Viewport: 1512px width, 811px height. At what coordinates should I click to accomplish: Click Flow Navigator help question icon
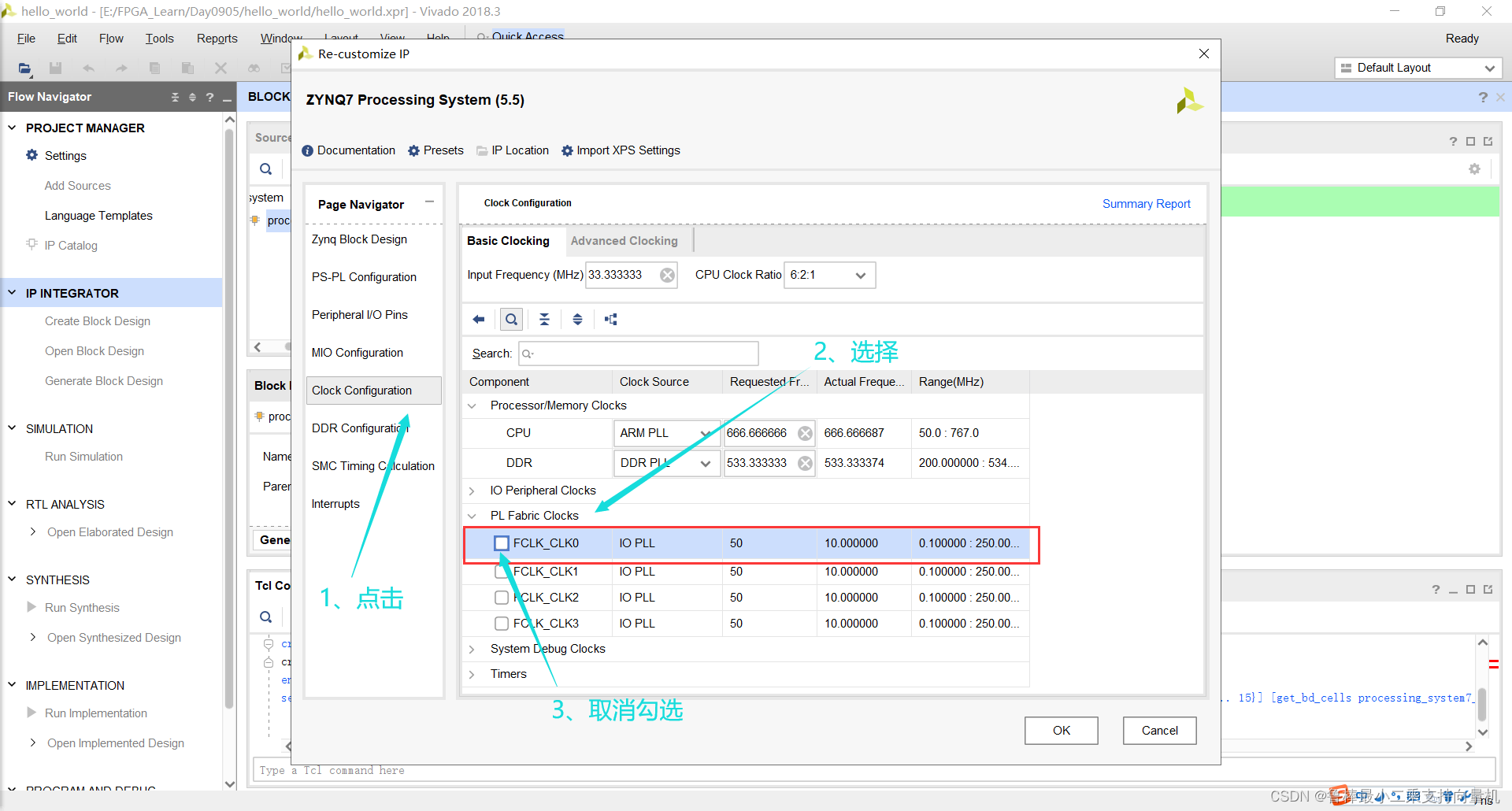pos(209,97)
